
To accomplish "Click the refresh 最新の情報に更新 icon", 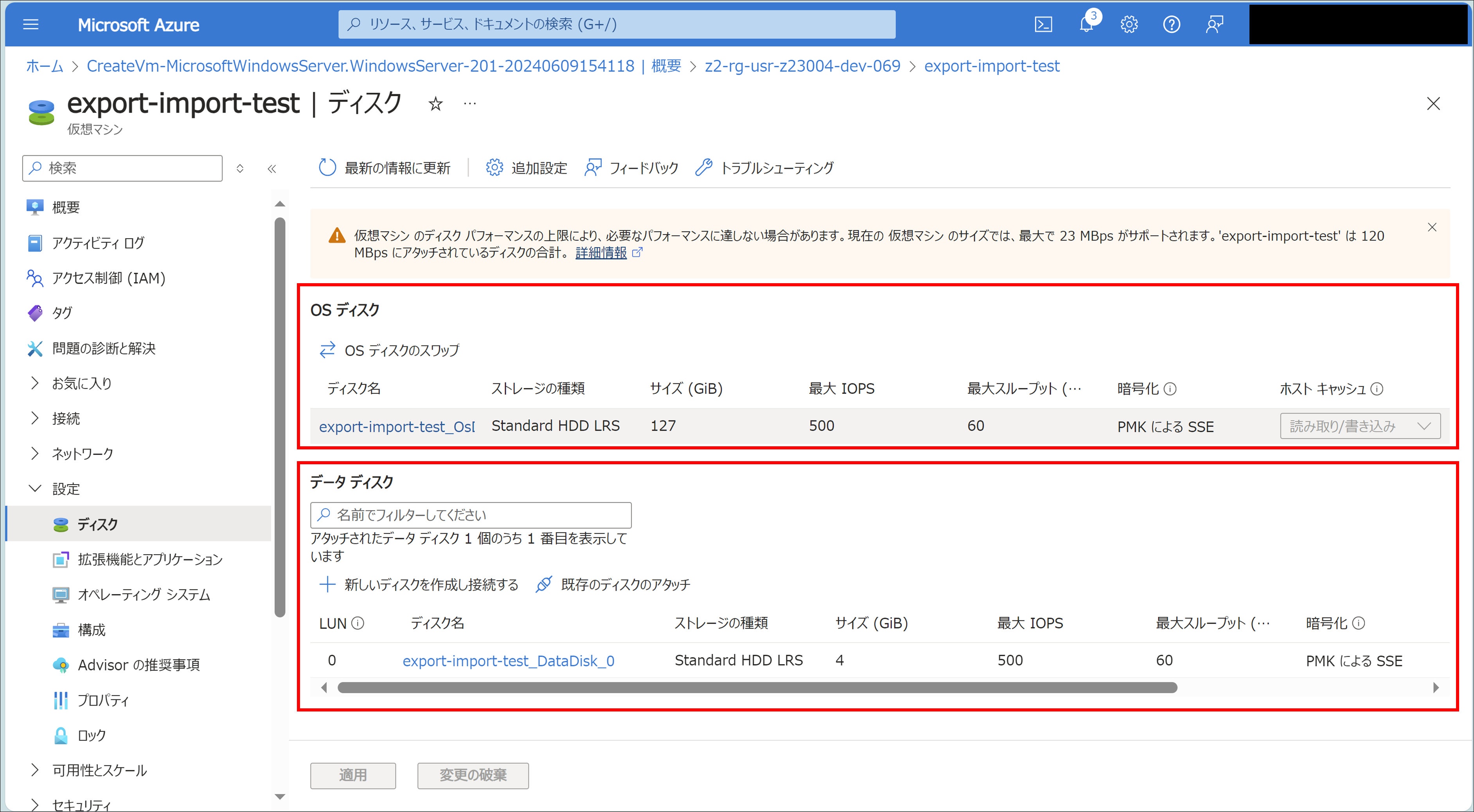I will coord(327,168).
